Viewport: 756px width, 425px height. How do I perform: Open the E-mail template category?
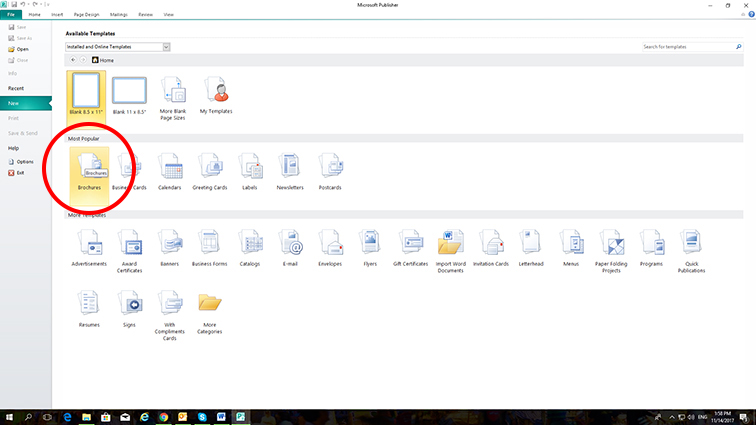tap(290, 247)
